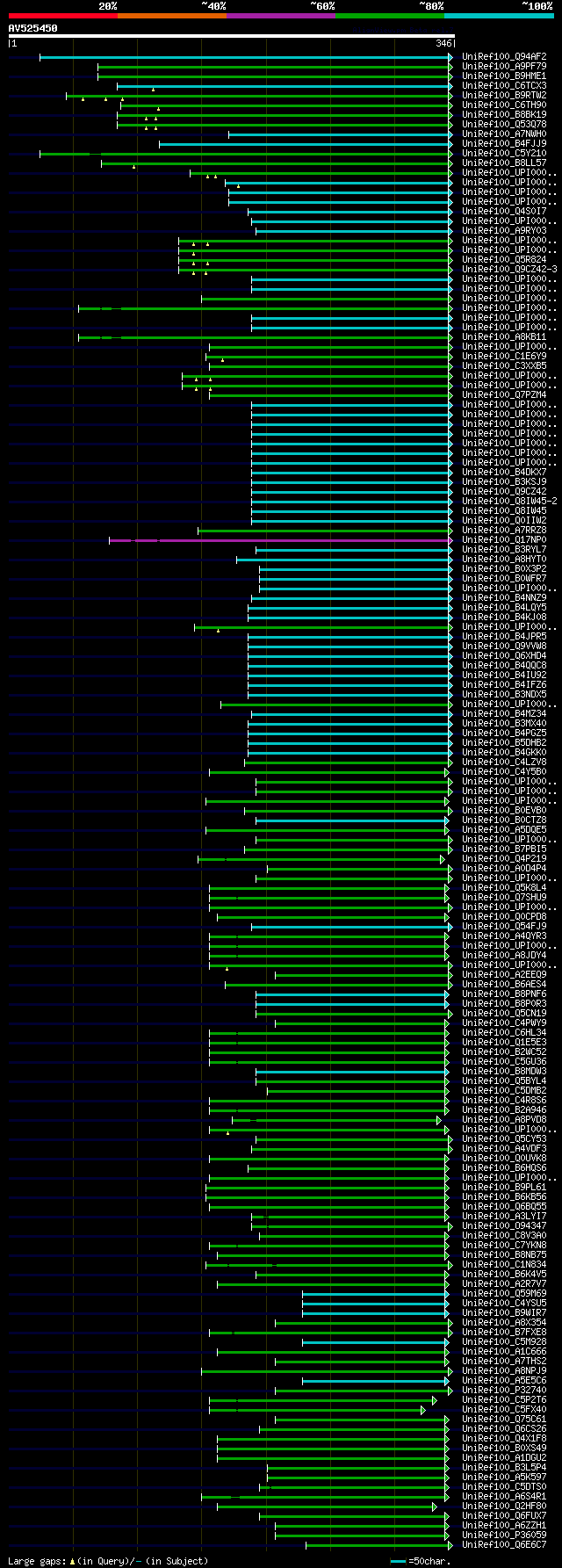Select hit label UniRef100_P32740
Viewport: 562px width, 1568px height.
coord(504,1391)
